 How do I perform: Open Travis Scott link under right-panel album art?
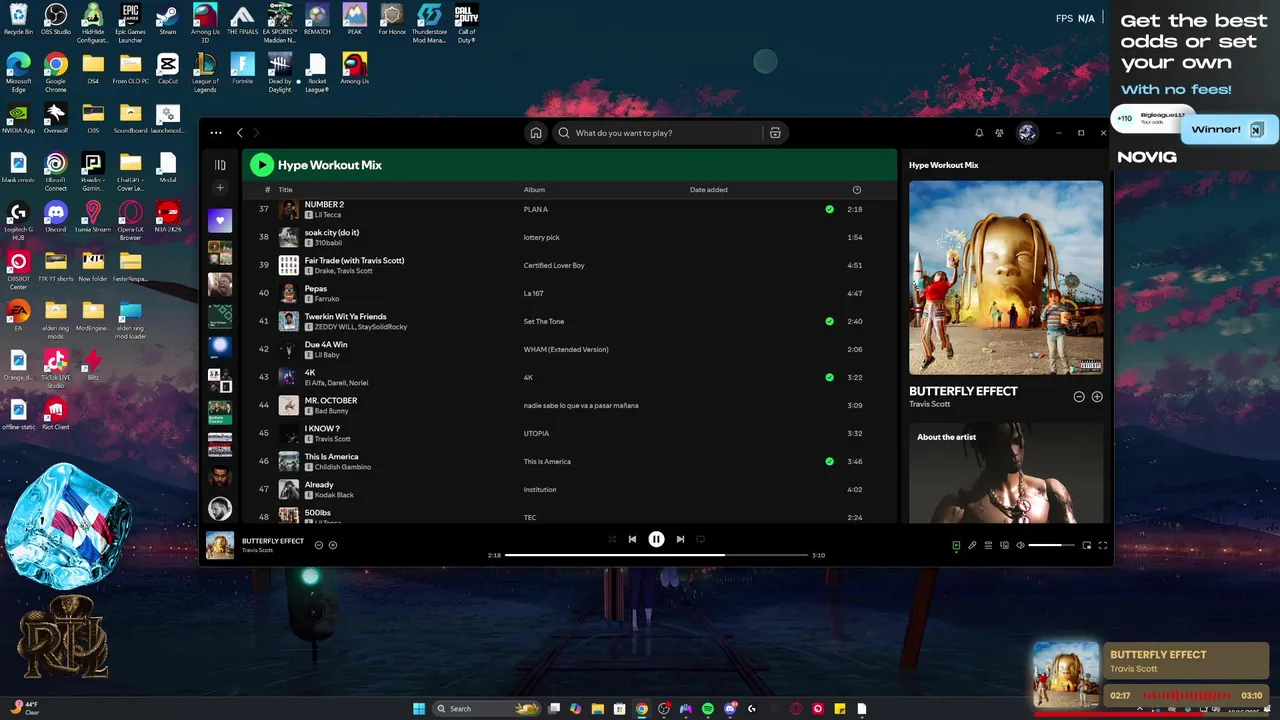coord(929,404)
